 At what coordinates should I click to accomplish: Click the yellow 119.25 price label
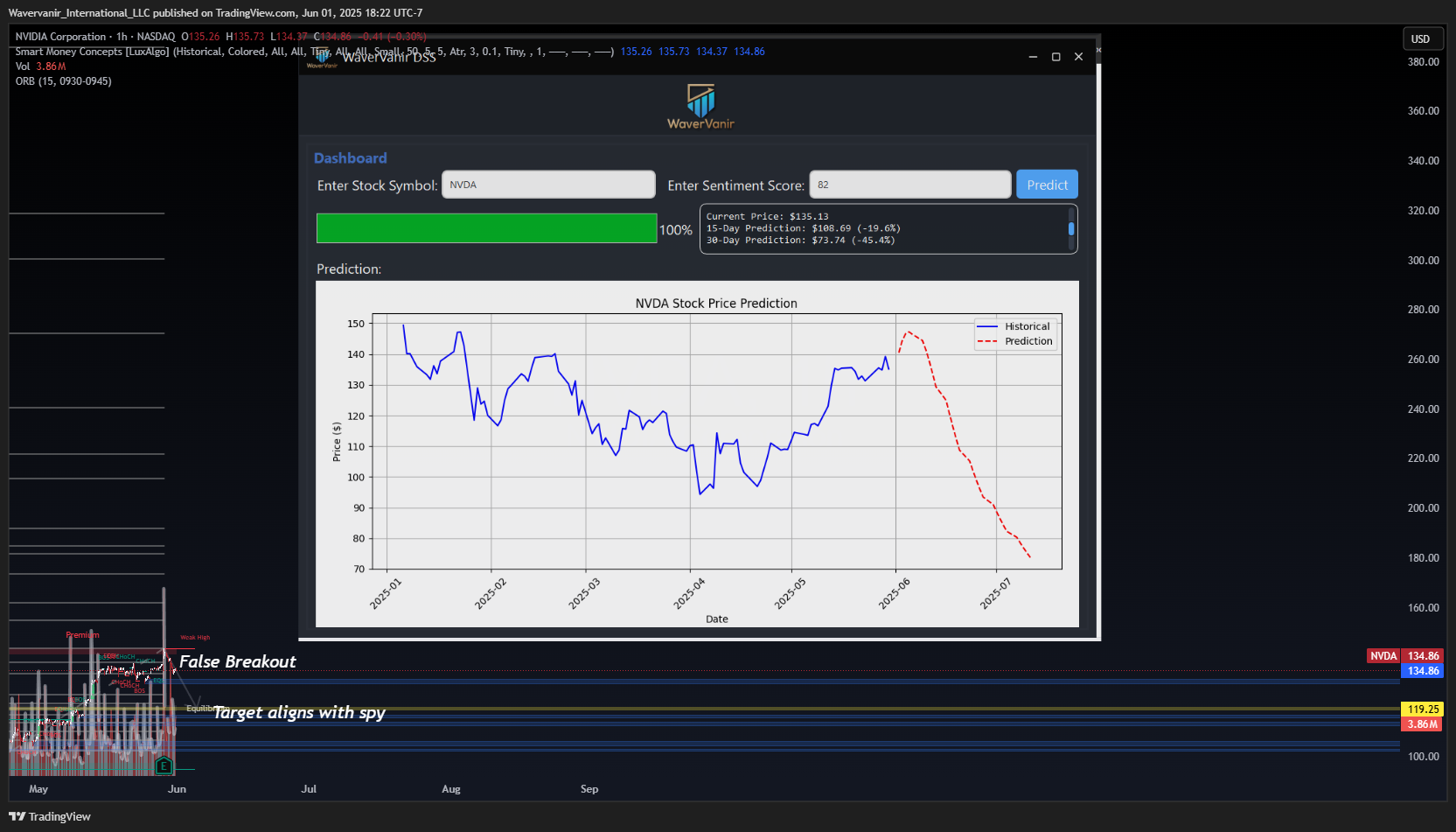point(1423,710)
